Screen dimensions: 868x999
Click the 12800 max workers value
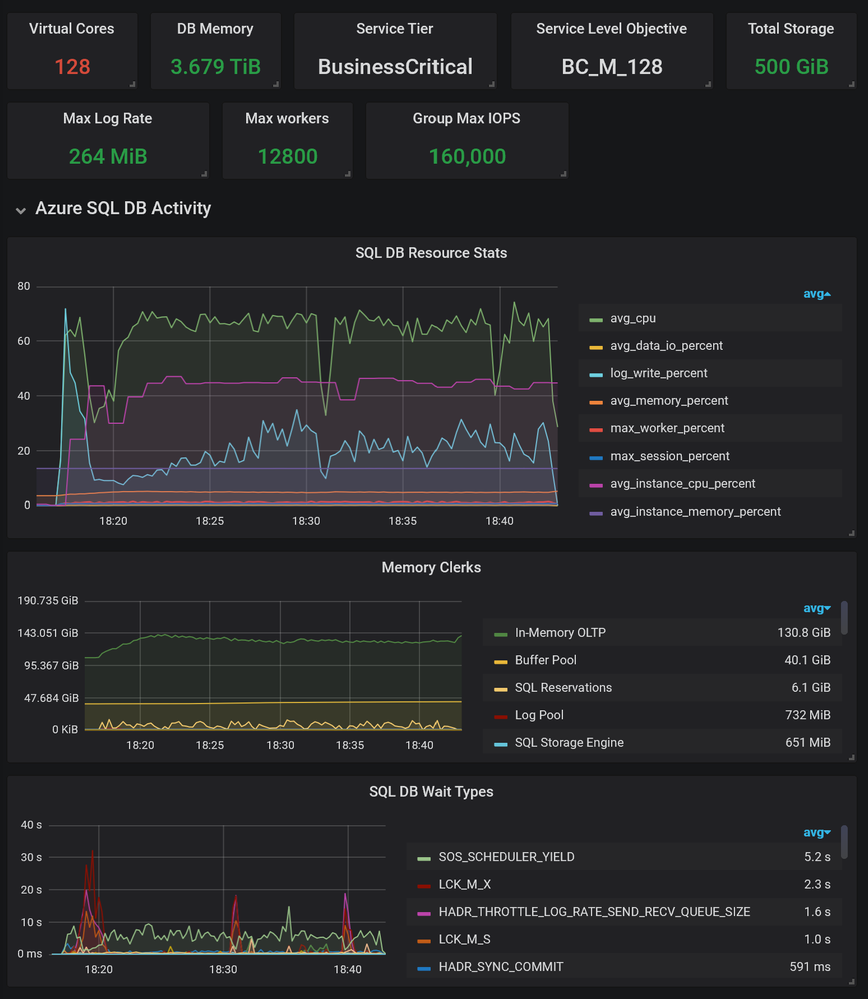(287, 156)
